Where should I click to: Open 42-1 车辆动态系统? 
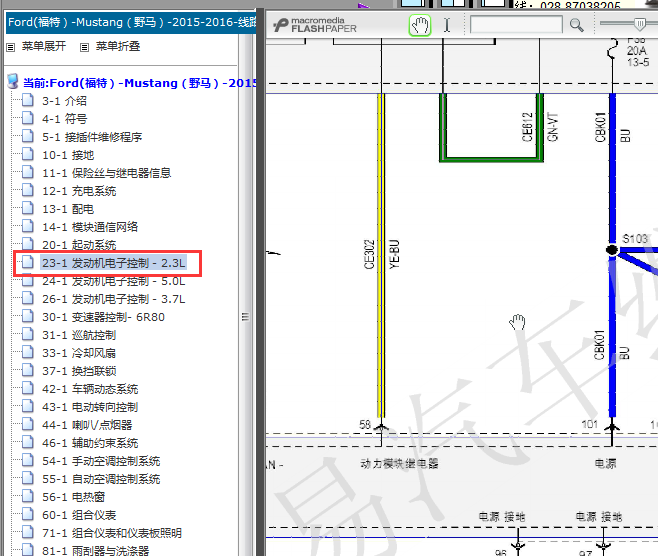90,389
